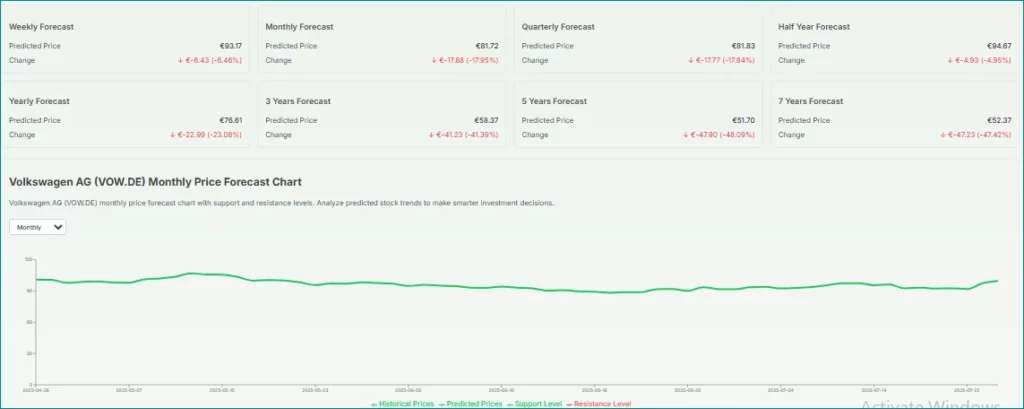
Task: Click weekly change €-6.43 (-6.46%)
Action: (x=210, y=60)
